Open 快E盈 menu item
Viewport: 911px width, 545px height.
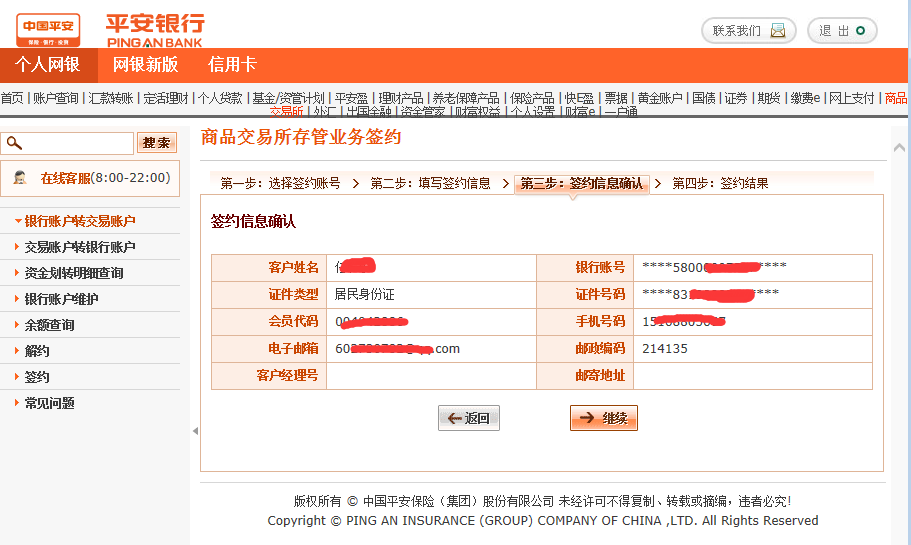[x=579, y=98]
